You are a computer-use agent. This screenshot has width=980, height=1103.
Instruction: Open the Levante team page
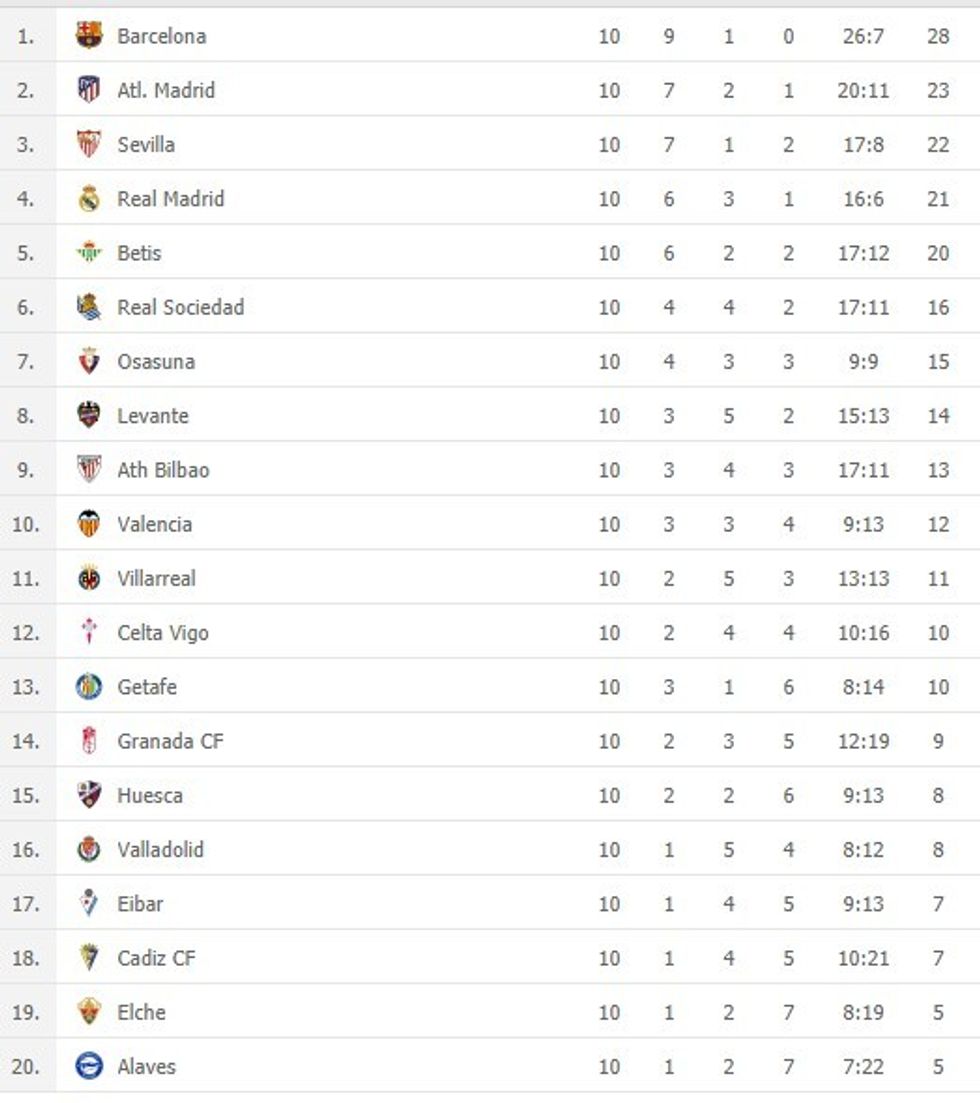click(153, 416)
